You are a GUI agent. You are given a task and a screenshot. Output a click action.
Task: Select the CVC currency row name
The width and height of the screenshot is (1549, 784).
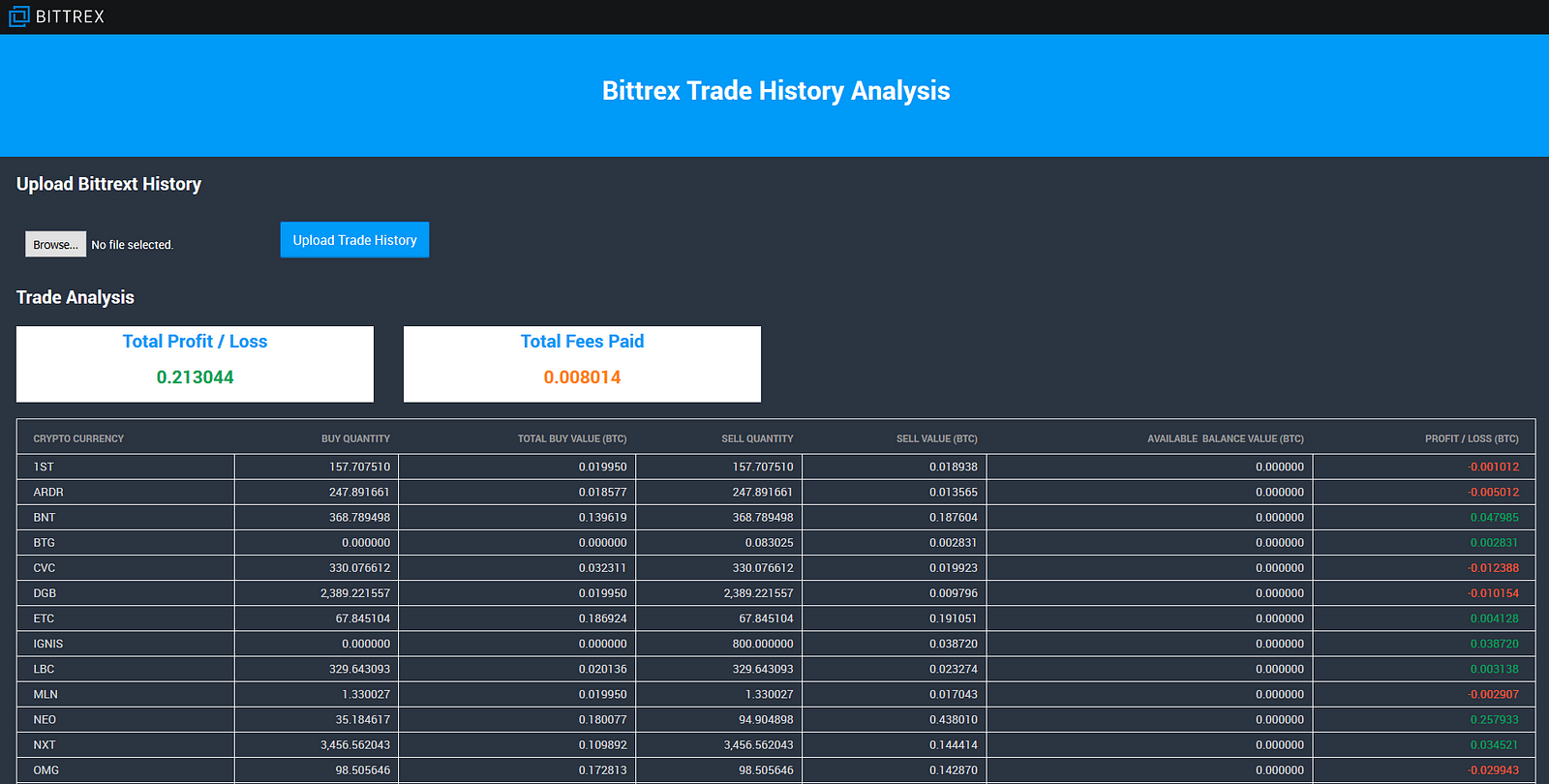(45, 567)
